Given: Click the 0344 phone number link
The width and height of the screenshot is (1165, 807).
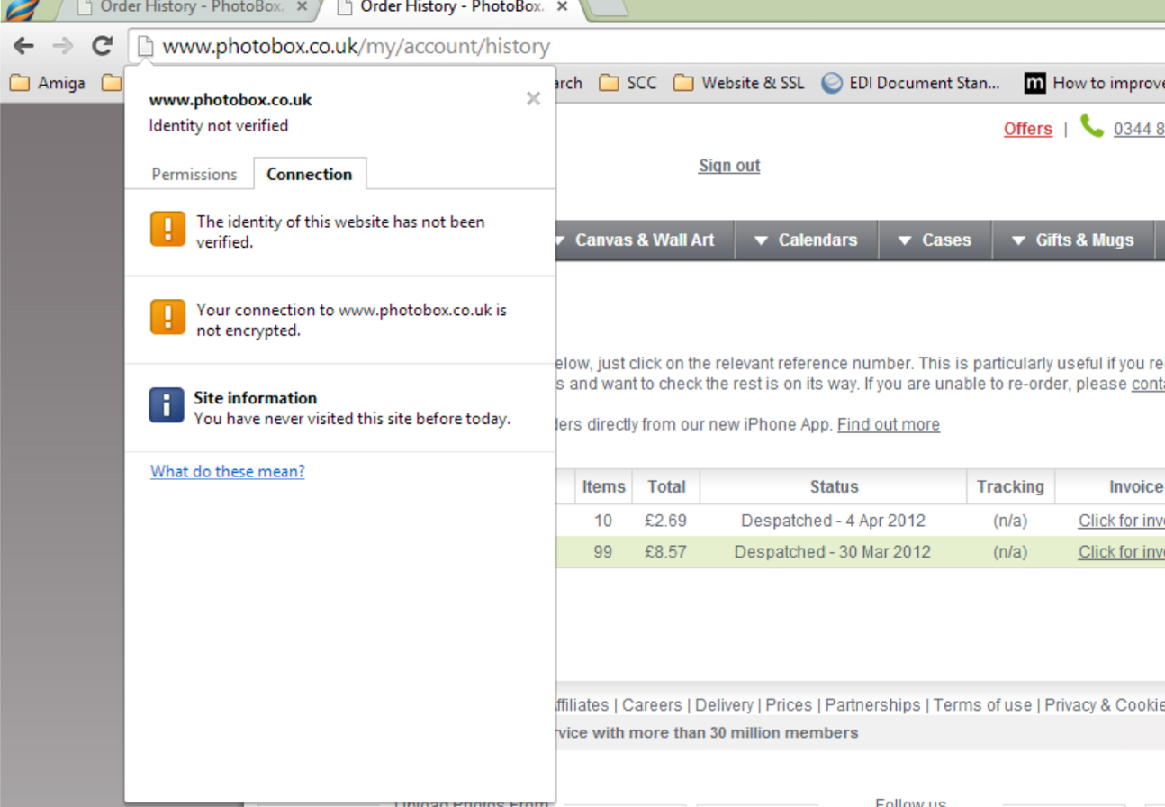Looking at the screenshot, I should click(x=1139, y=129).
